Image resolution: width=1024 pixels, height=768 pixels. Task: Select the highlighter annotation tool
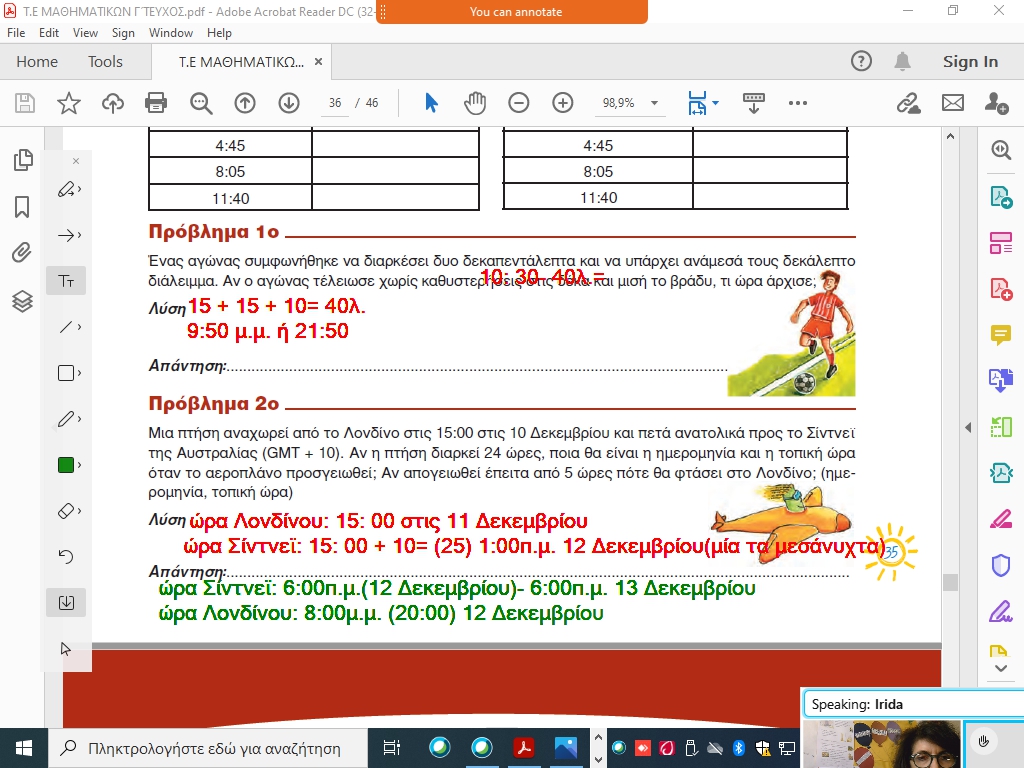(x=66, y=189)
